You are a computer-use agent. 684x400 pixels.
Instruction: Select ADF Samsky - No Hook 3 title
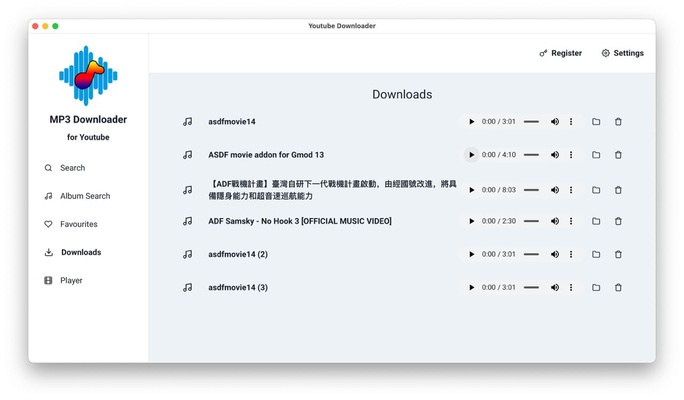pos(300,221)
